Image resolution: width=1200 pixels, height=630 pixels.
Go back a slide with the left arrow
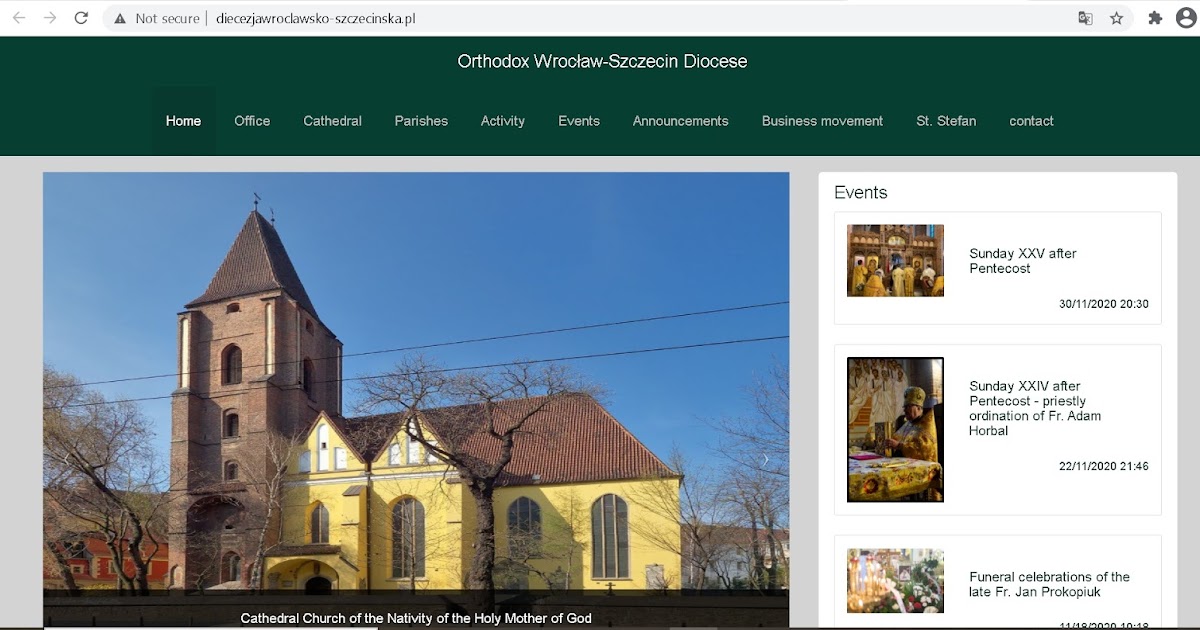point(67,457)
